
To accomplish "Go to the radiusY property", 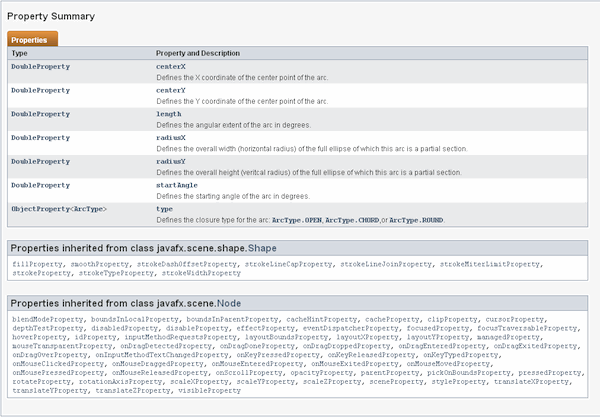I will (171, 161).
